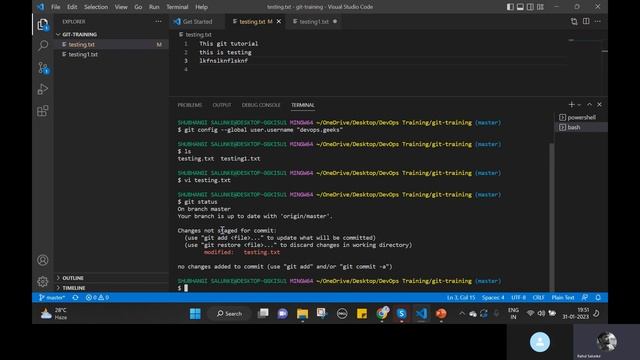Switch to the testing.txt tab
Screen dimensions: 640x360
click(x=252, y=22)
